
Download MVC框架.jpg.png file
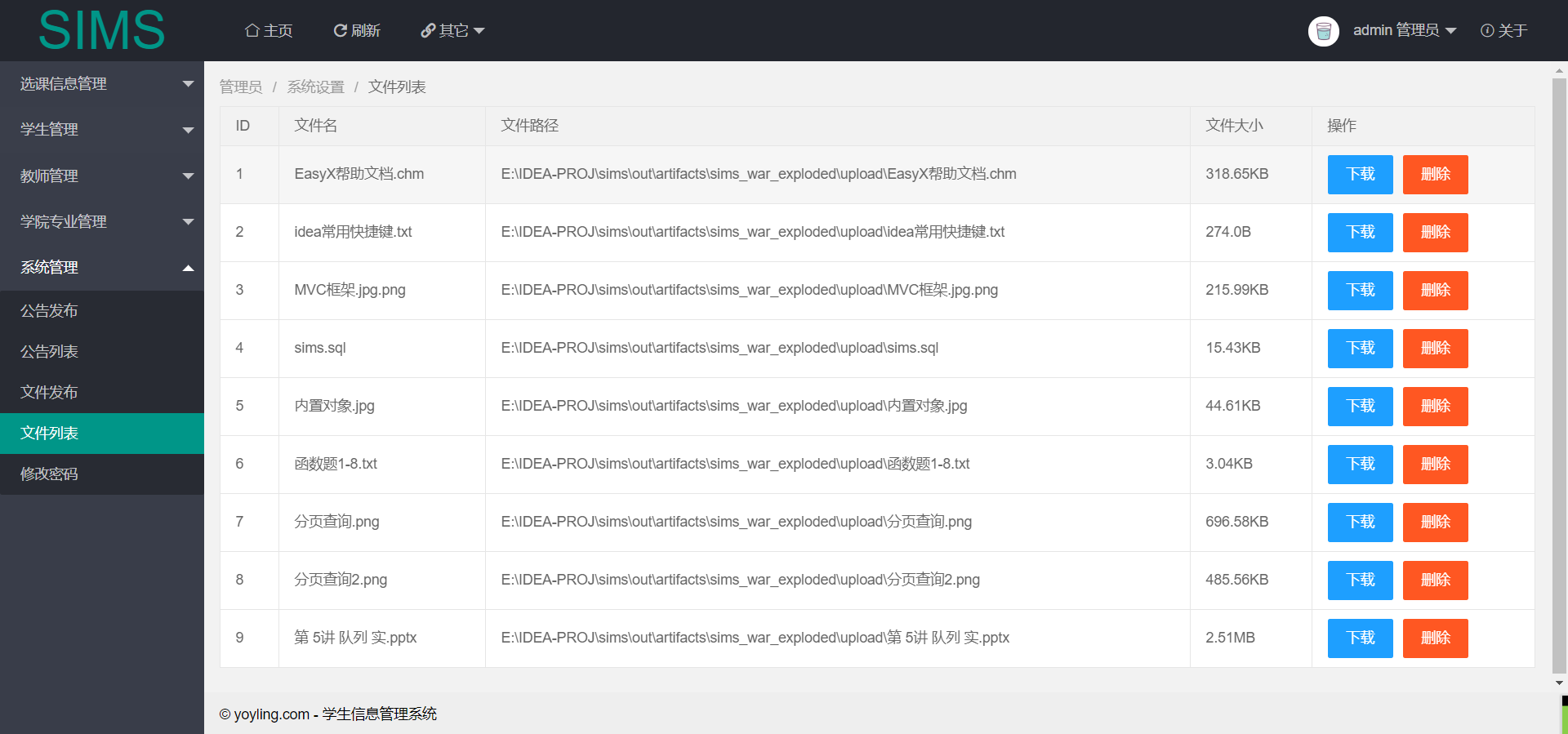[1360, 291]
